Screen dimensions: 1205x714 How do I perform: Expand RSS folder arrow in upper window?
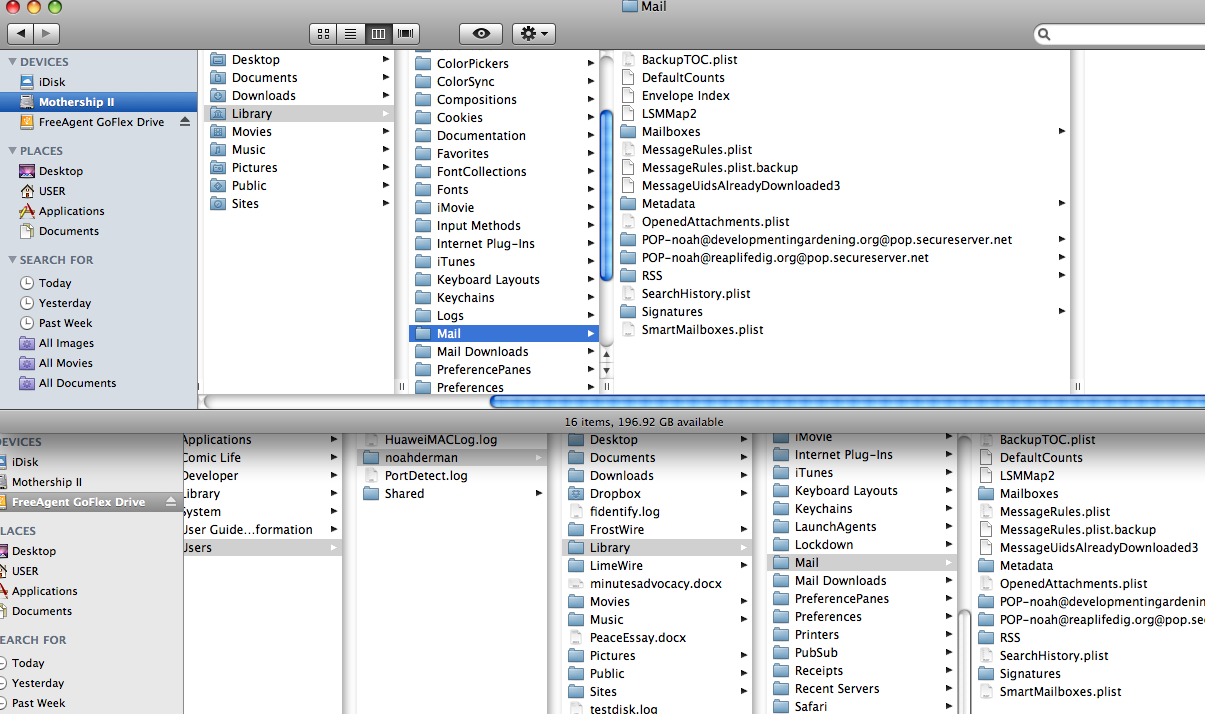click(x=1062, y=276)
